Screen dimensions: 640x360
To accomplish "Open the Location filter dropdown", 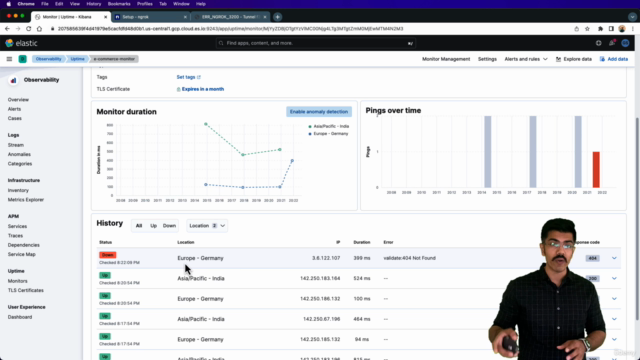I will point(207,226).
